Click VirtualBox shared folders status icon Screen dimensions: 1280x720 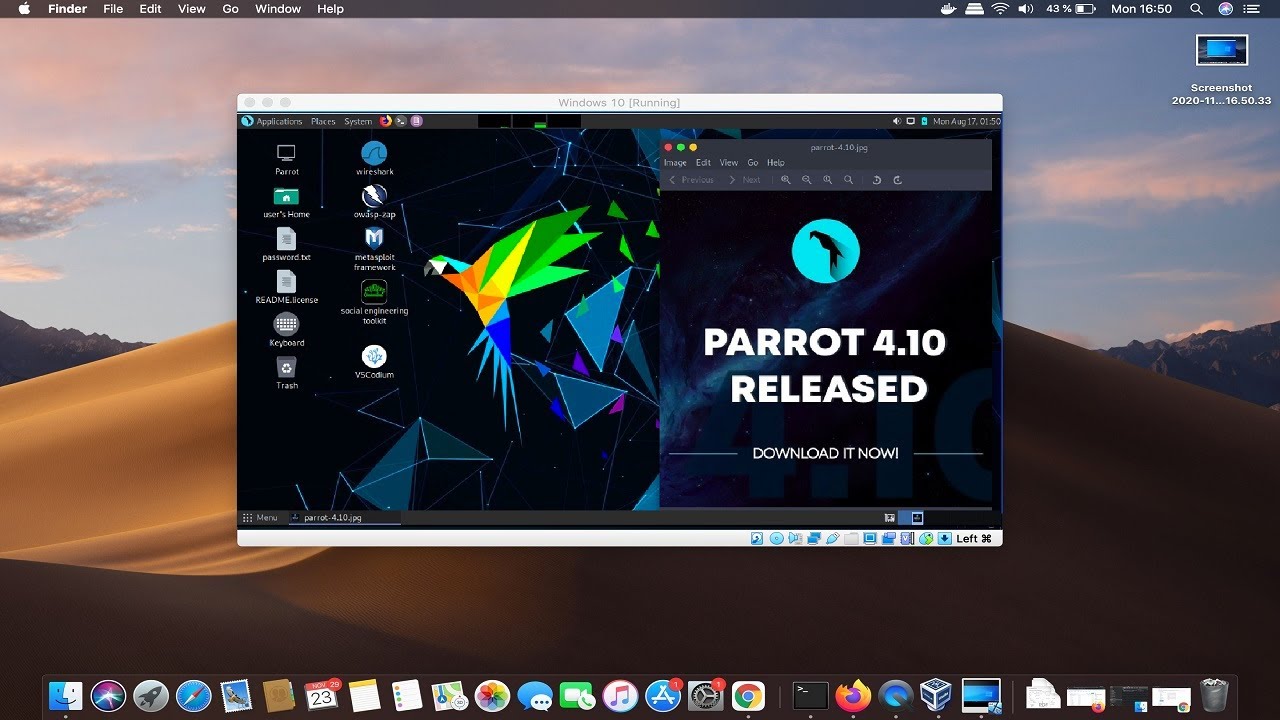click(851, 538)
